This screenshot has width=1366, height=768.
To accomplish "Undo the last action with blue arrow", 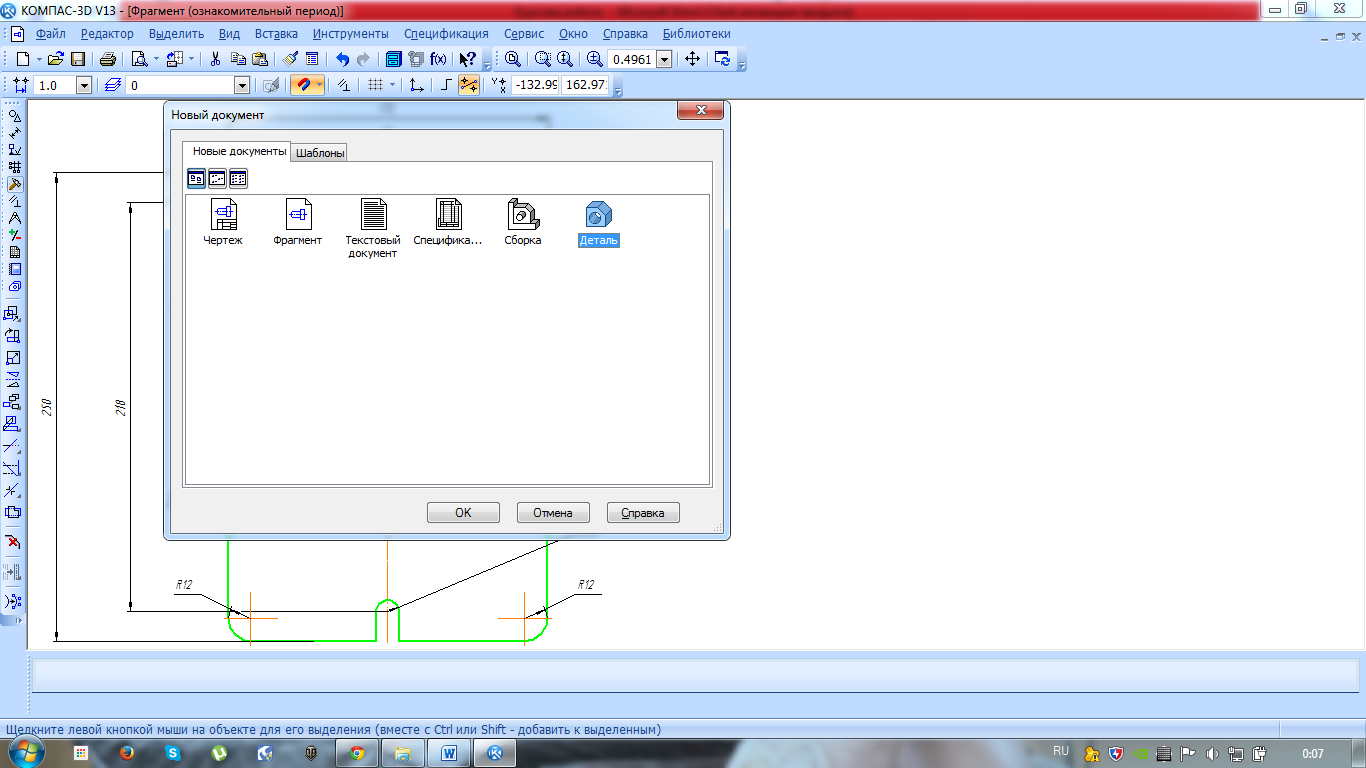I will tap(342, 59).
